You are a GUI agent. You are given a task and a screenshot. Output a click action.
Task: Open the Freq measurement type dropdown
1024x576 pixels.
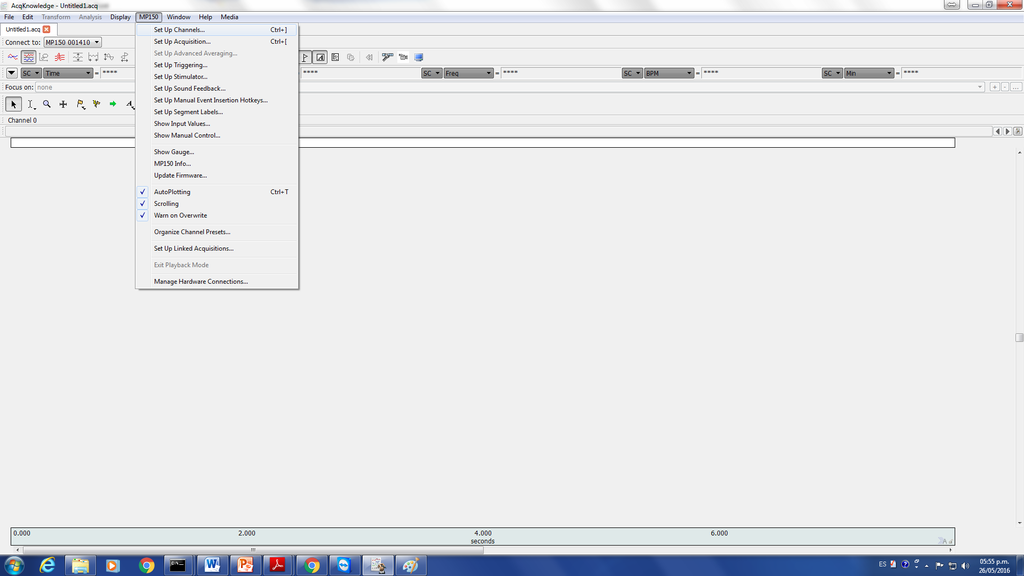click(x=468, y=73)
